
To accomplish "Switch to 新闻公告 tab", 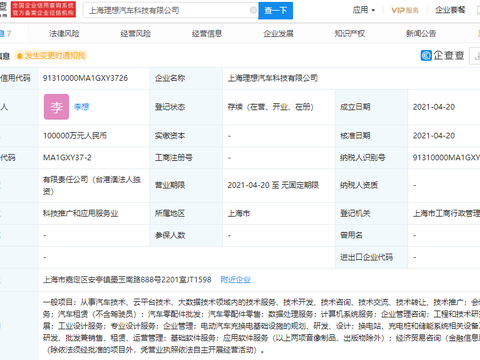I will 421,33.
